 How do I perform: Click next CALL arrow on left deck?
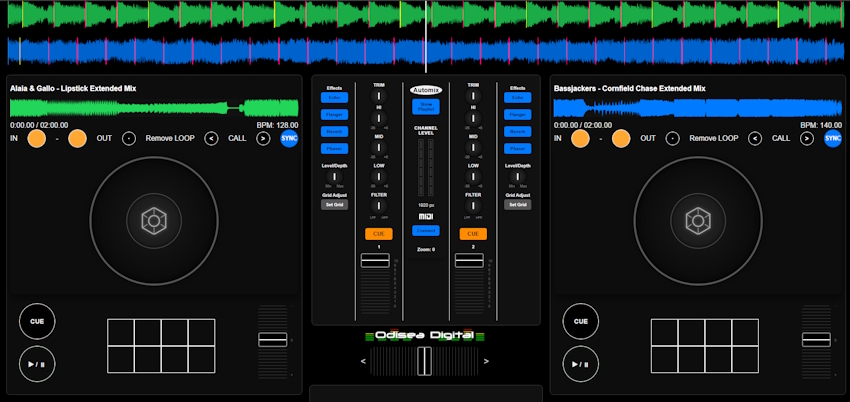click(x=263, y=139)
